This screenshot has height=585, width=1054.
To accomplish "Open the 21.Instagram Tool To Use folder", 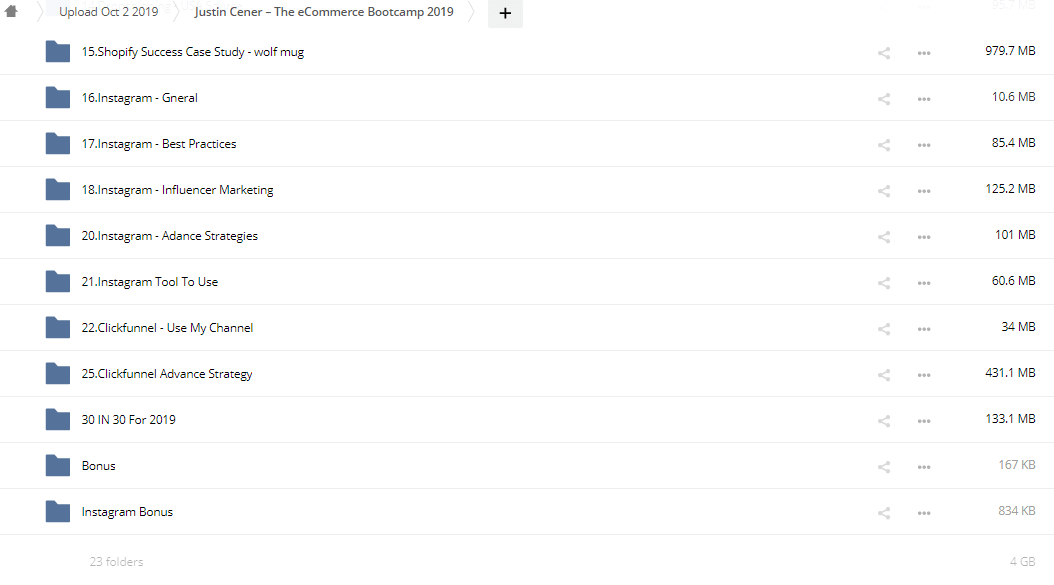I will click(150, 282).
